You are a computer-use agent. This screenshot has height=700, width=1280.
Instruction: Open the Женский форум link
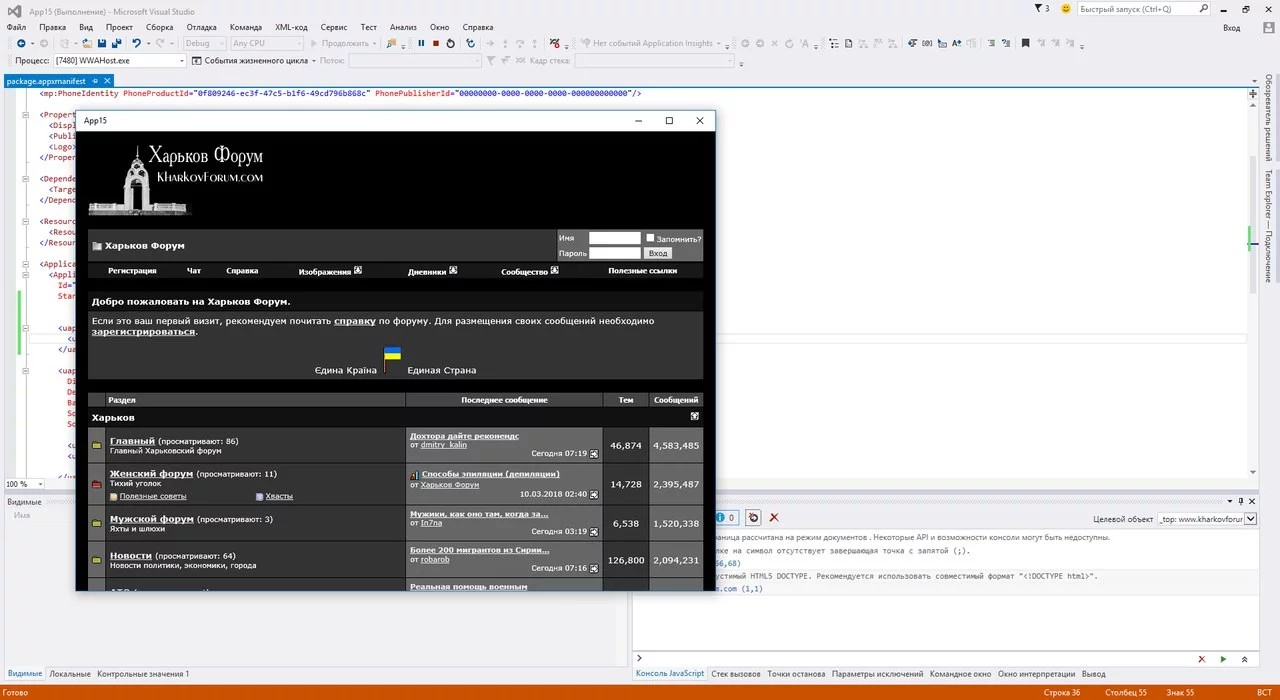151,473
